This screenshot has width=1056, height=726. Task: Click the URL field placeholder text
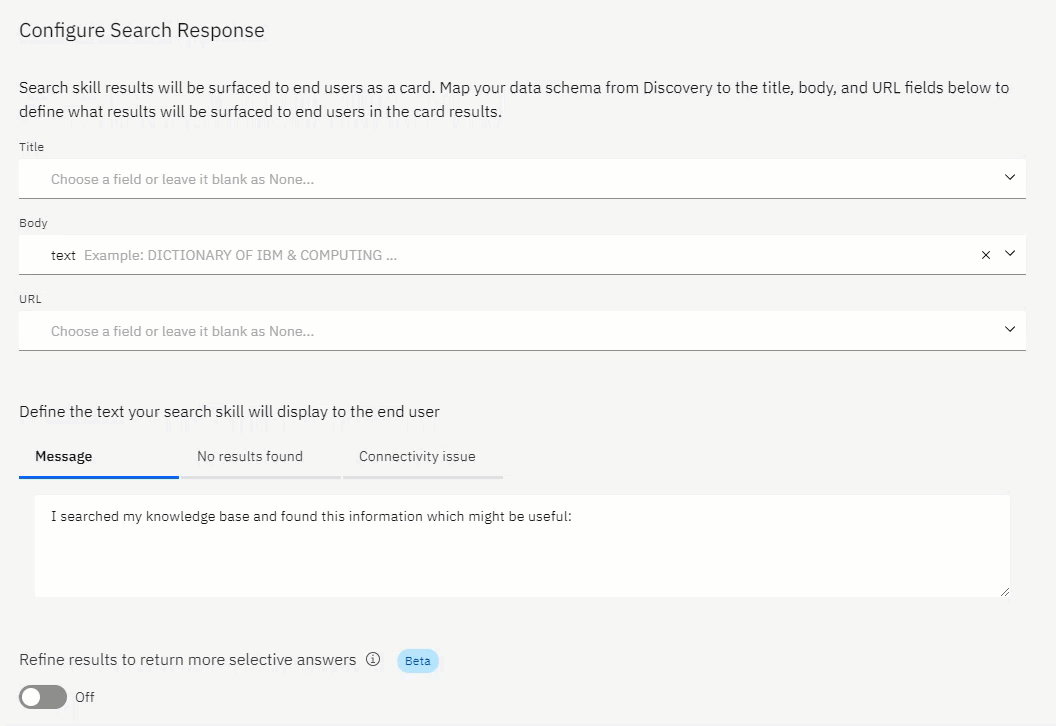182,331
